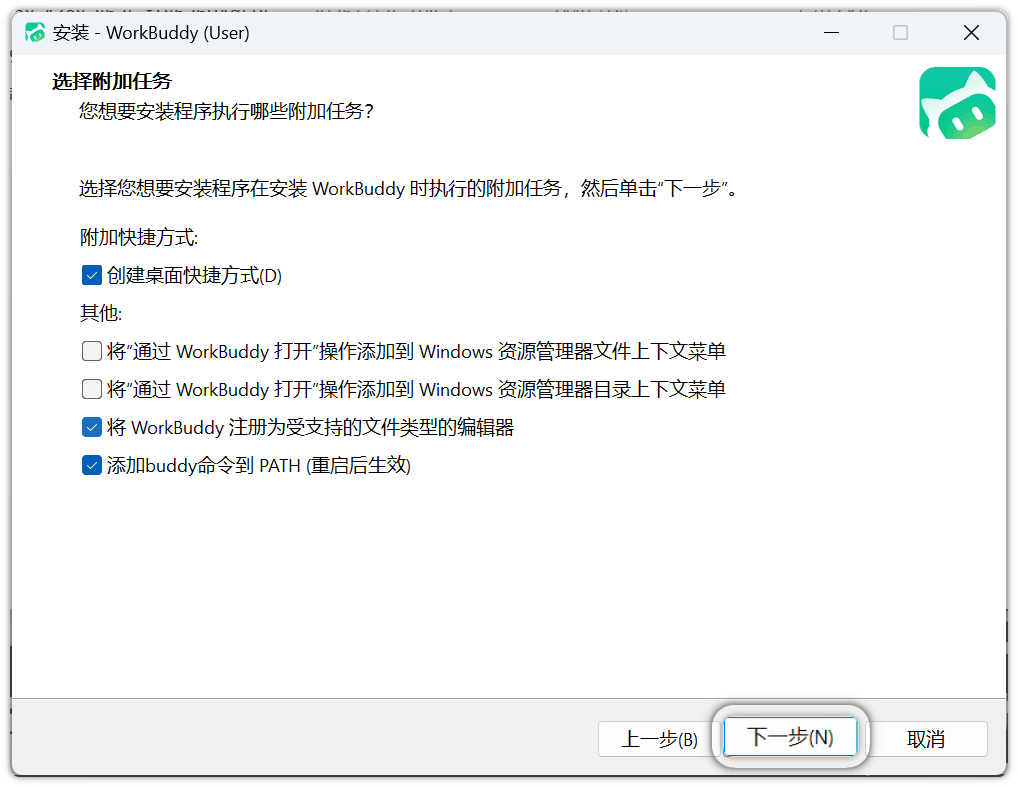Image resolution: width=1018 pixels, height=787 pixels.
Task: Click 您想要安装程序执行哪些附加任务? text
Action: pyautogui.click(x=227, y=112)
